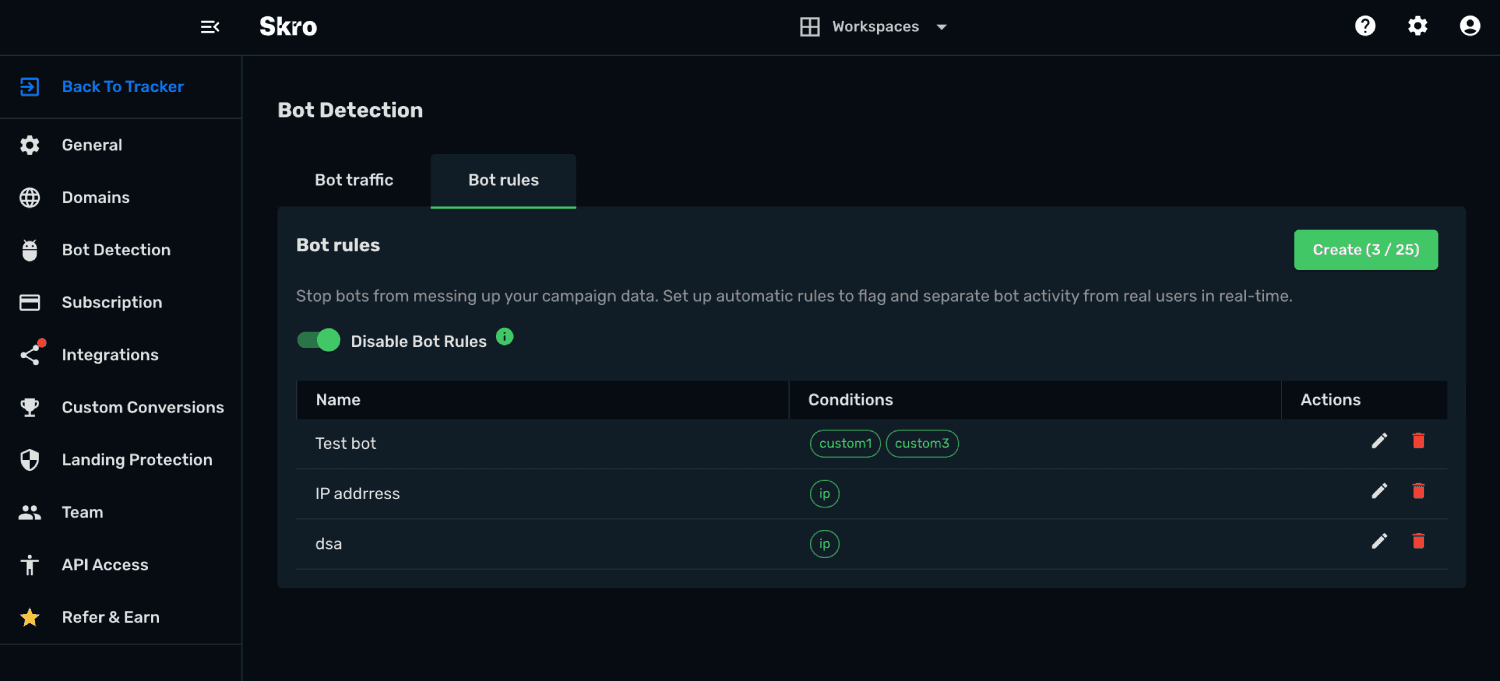The width and height of the screenshot is (1500, 681).
Task: Edit the dsa rule
Action: click(x=1379, y=541)
